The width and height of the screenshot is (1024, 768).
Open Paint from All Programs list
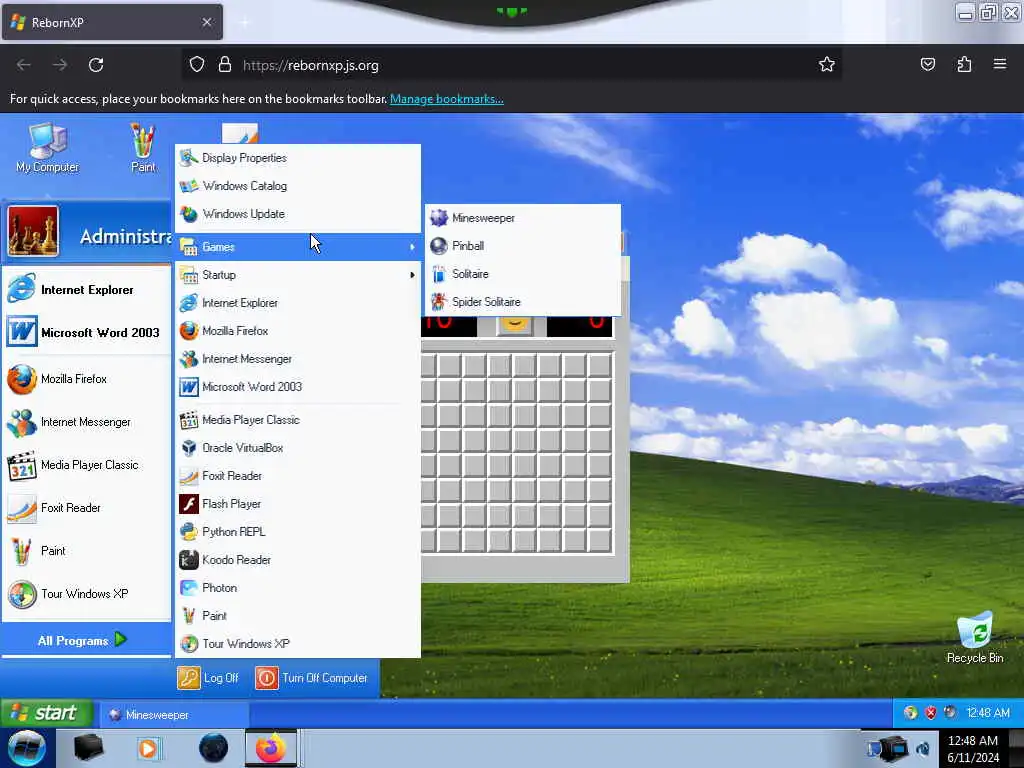298,616
